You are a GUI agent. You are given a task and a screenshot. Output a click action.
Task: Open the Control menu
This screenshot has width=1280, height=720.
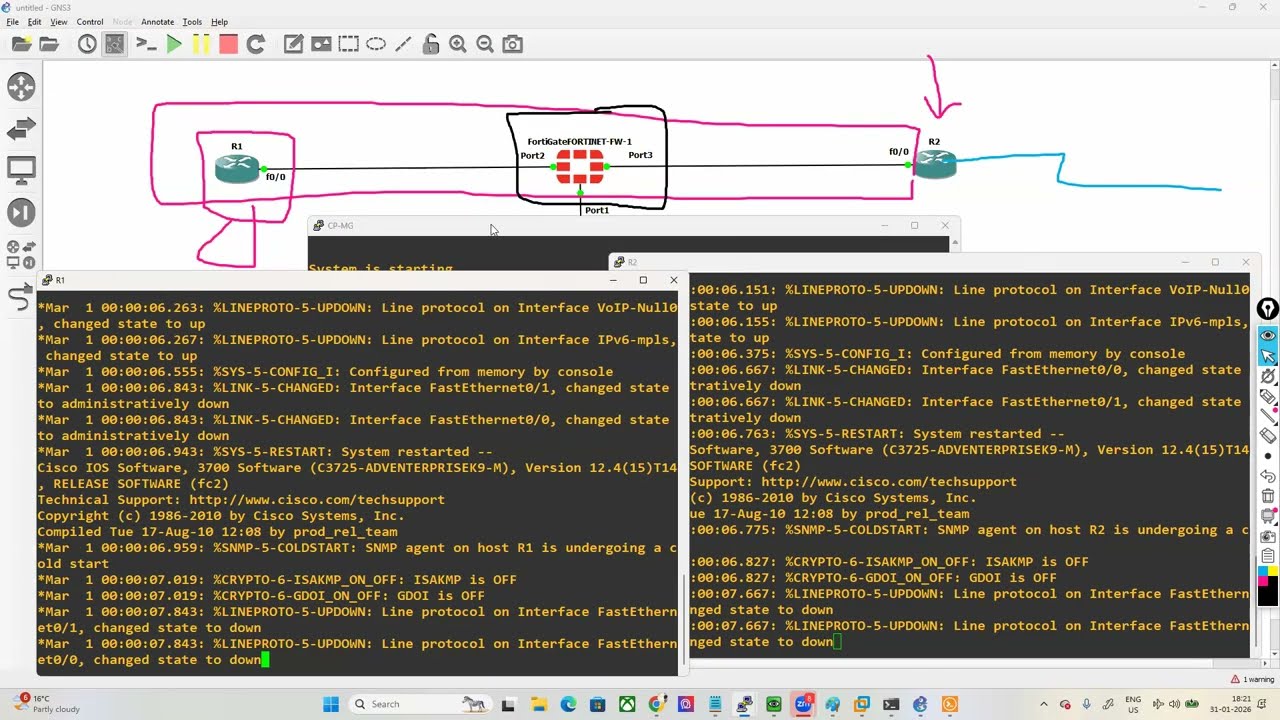pos(90,22)
